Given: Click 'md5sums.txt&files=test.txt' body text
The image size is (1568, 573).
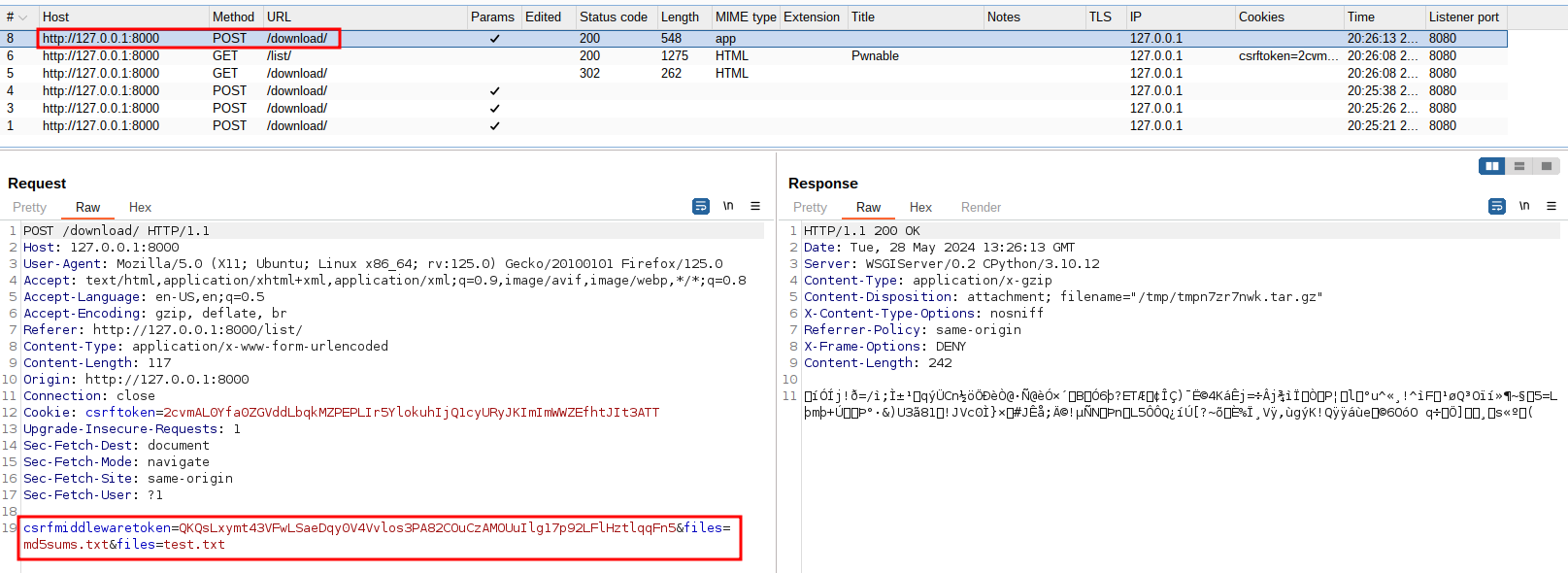Looking at the screenshot, I should point(124,545).
